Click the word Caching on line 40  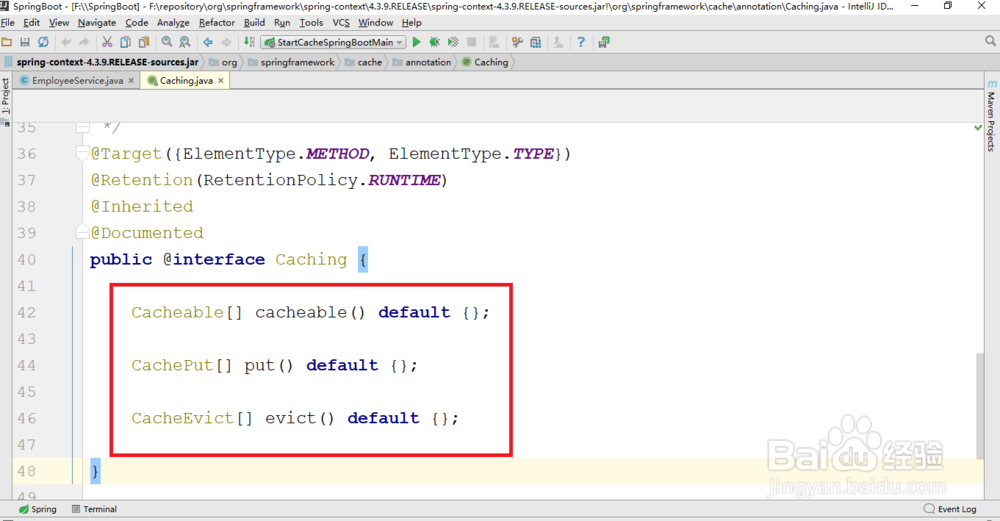[x=311, y=260]
